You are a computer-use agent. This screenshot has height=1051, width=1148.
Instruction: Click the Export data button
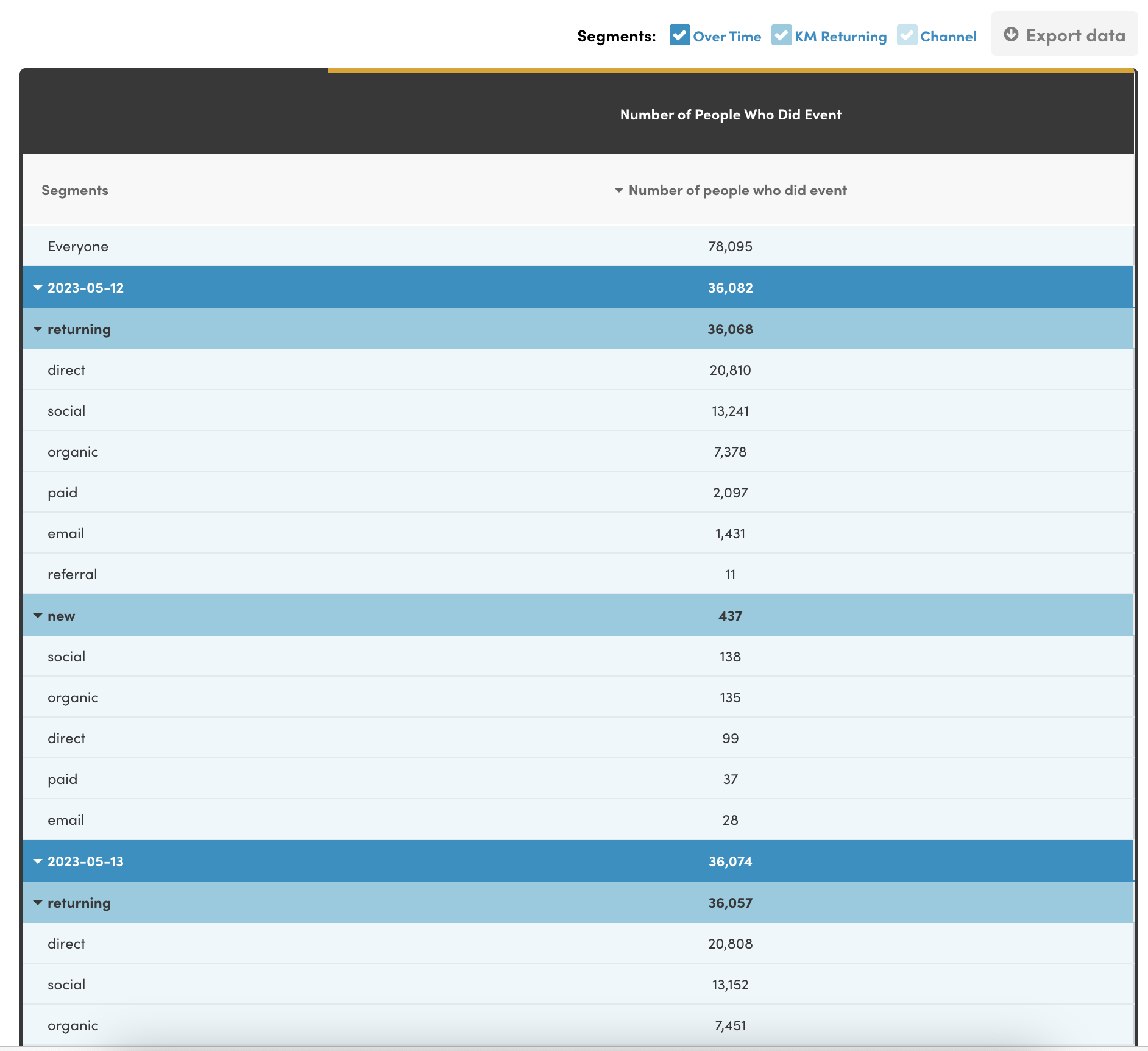(x=1065, y=35)
